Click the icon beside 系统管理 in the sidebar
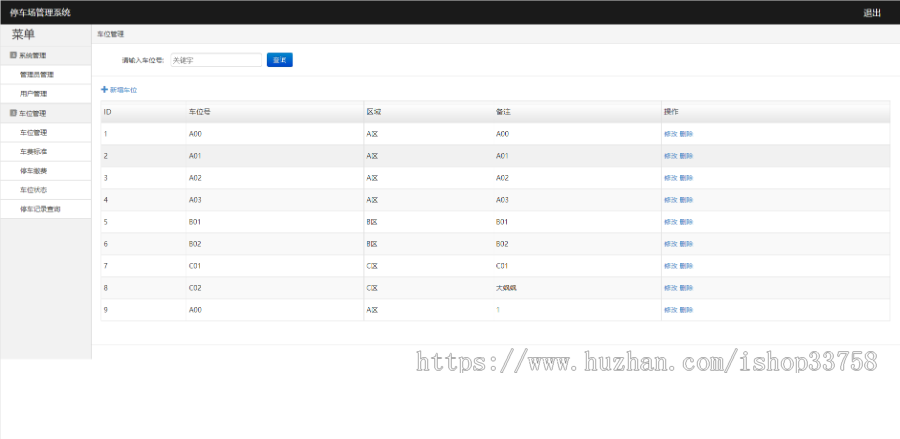This screenshot has height=439, width=900. (x=13, y=56)
